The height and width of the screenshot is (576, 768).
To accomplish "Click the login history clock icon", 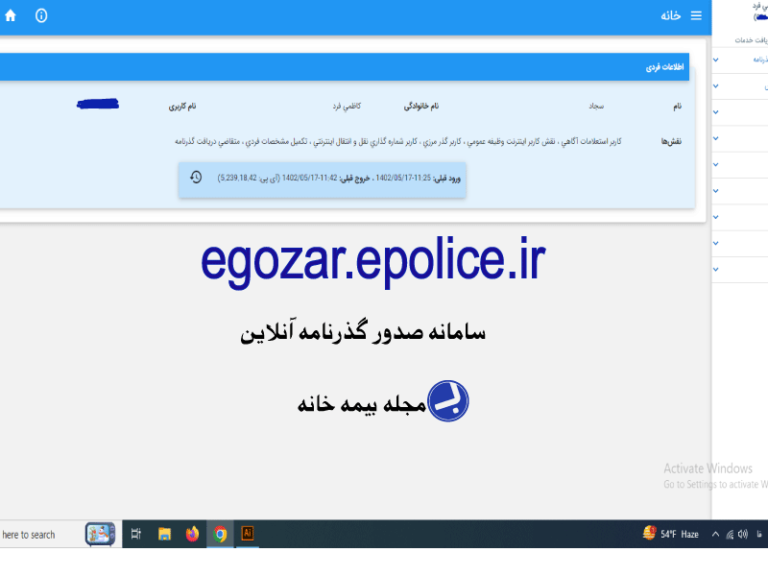I will tap(196, 177).
